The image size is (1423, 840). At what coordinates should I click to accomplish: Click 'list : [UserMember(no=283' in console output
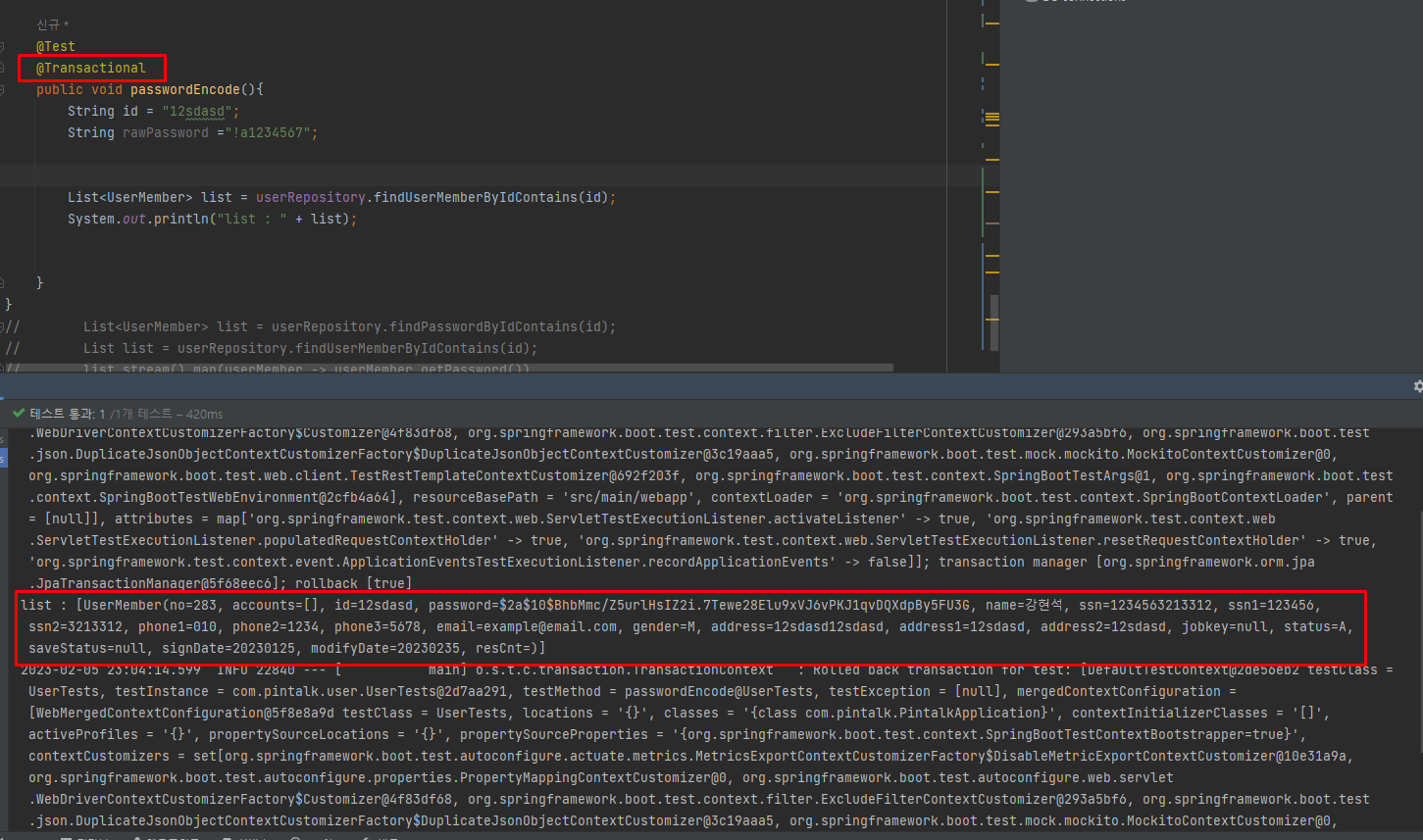point(119,605)
